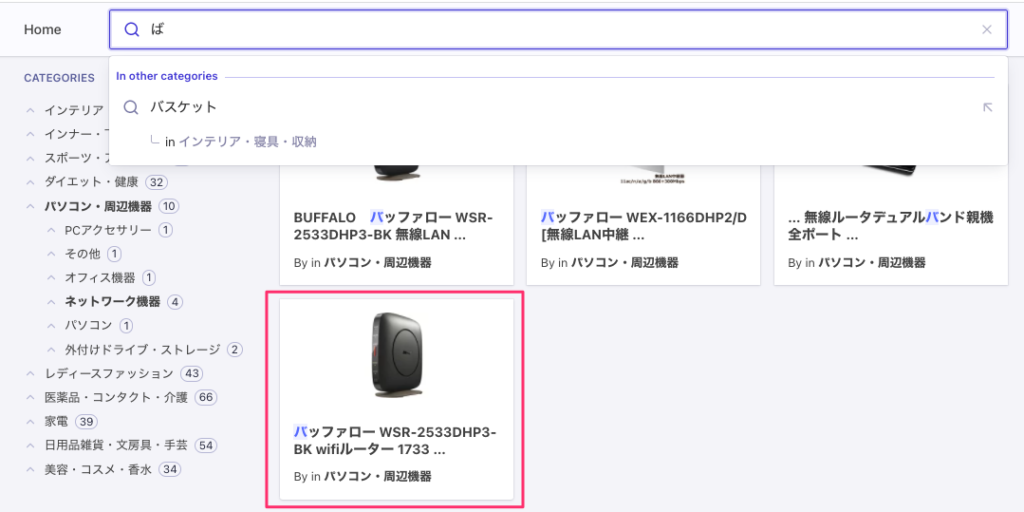The height and width of the screenshot is (512, 1024).
Task: Open in インテリア・寝具・収納 category suggestion
Action: (x=241, y=142)
